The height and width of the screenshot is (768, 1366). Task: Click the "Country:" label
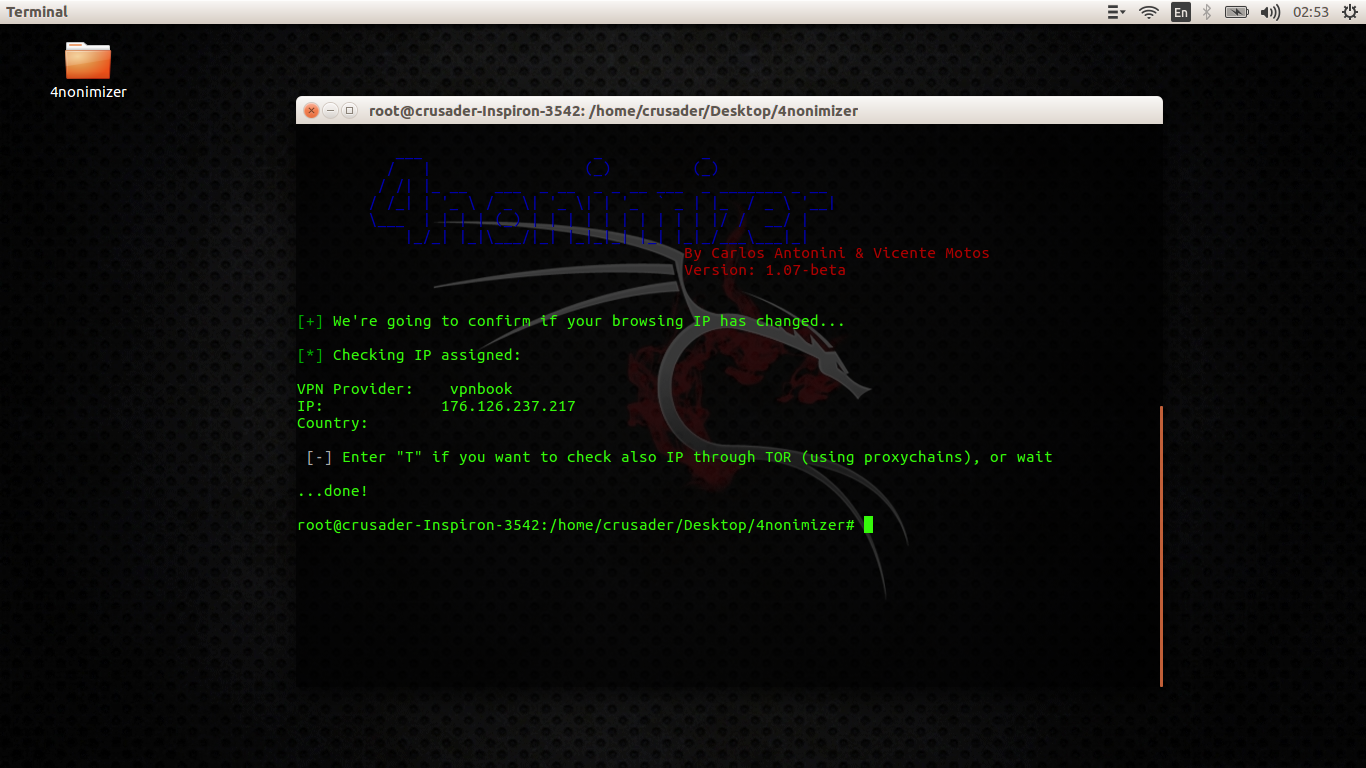(333, 423)
